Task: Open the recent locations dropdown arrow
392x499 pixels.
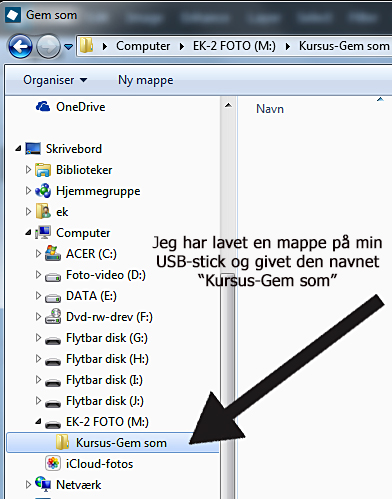Action: (68, 47)
